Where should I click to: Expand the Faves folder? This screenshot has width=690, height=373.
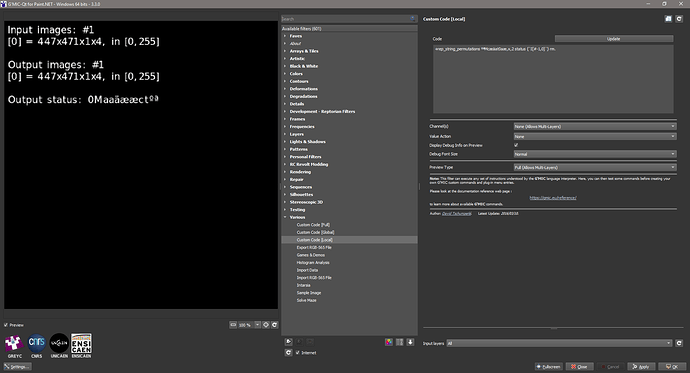point(285,36)
